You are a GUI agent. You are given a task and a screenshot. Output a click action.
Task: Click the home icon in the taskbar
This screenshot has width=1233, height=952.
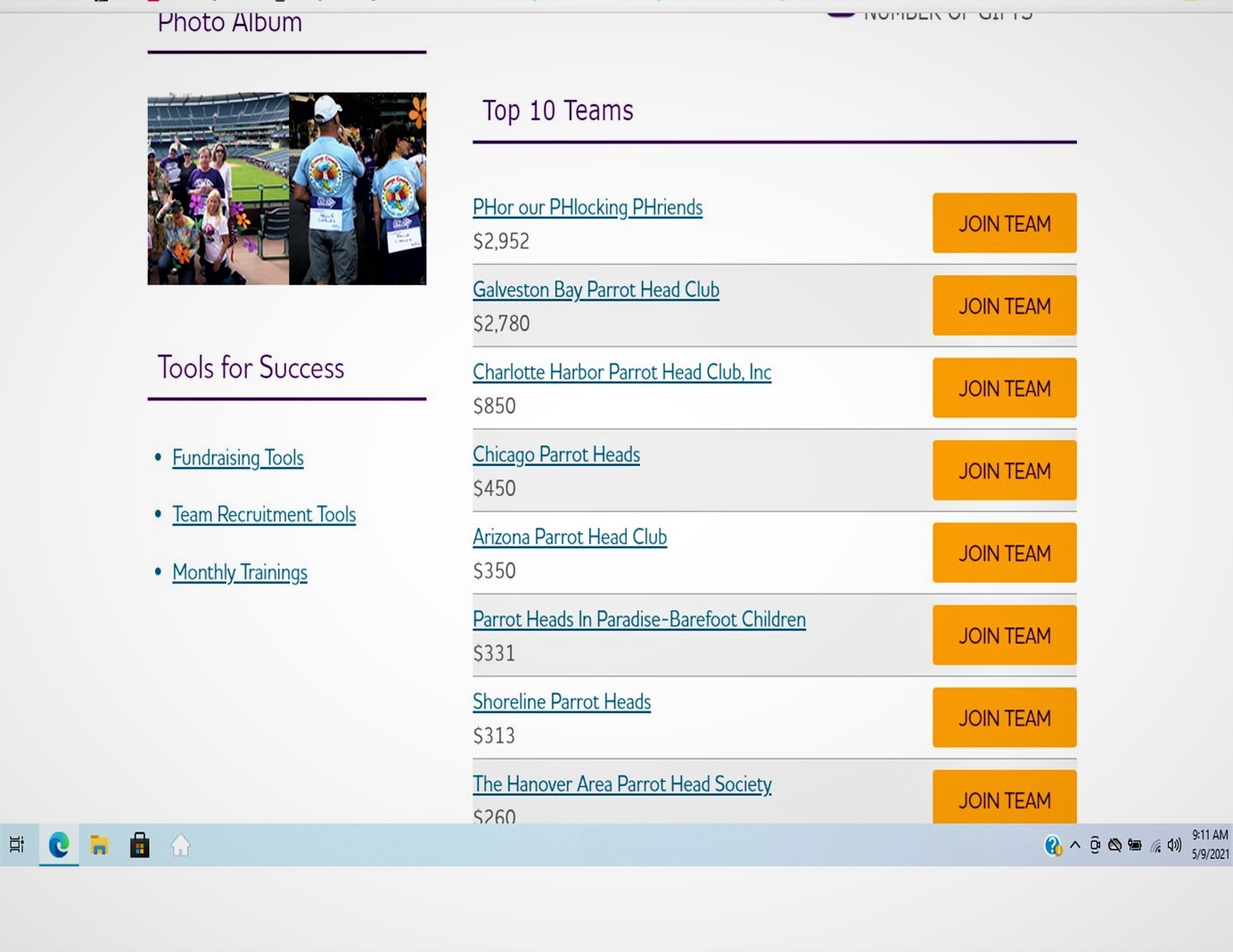pyautogui.click(x=180, y=845)
